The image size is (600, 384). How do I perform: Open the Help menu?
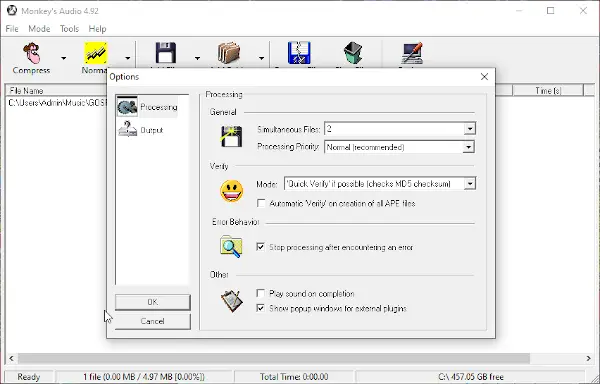(x=97, y=29)
